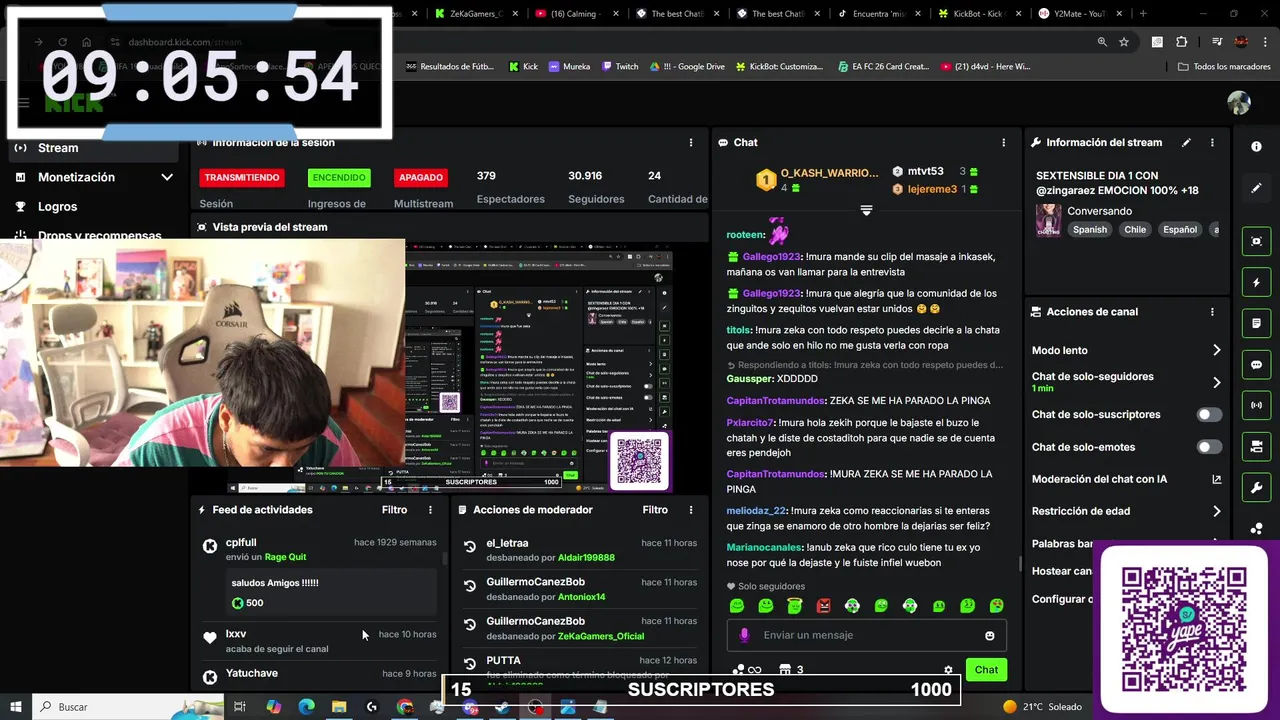1280x720 pixels.
Task: Open the Acciones de canal options menu
Action: coord(1212,312)
